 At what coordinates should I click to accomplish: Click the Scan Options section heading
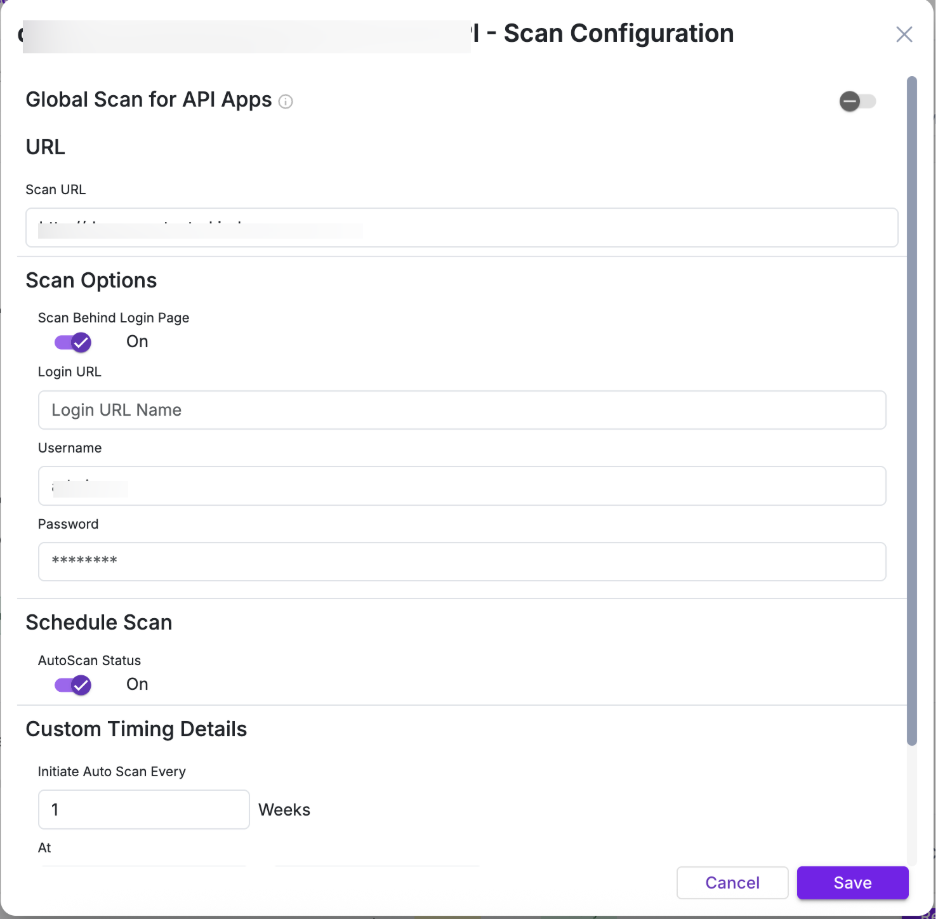click(91, 281)
